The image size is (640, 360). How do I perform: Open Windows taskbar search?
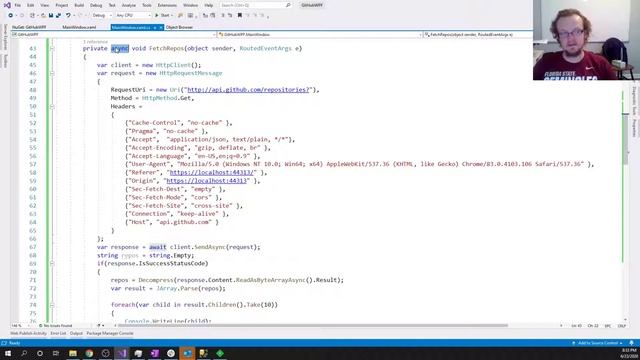coord(24,353)
